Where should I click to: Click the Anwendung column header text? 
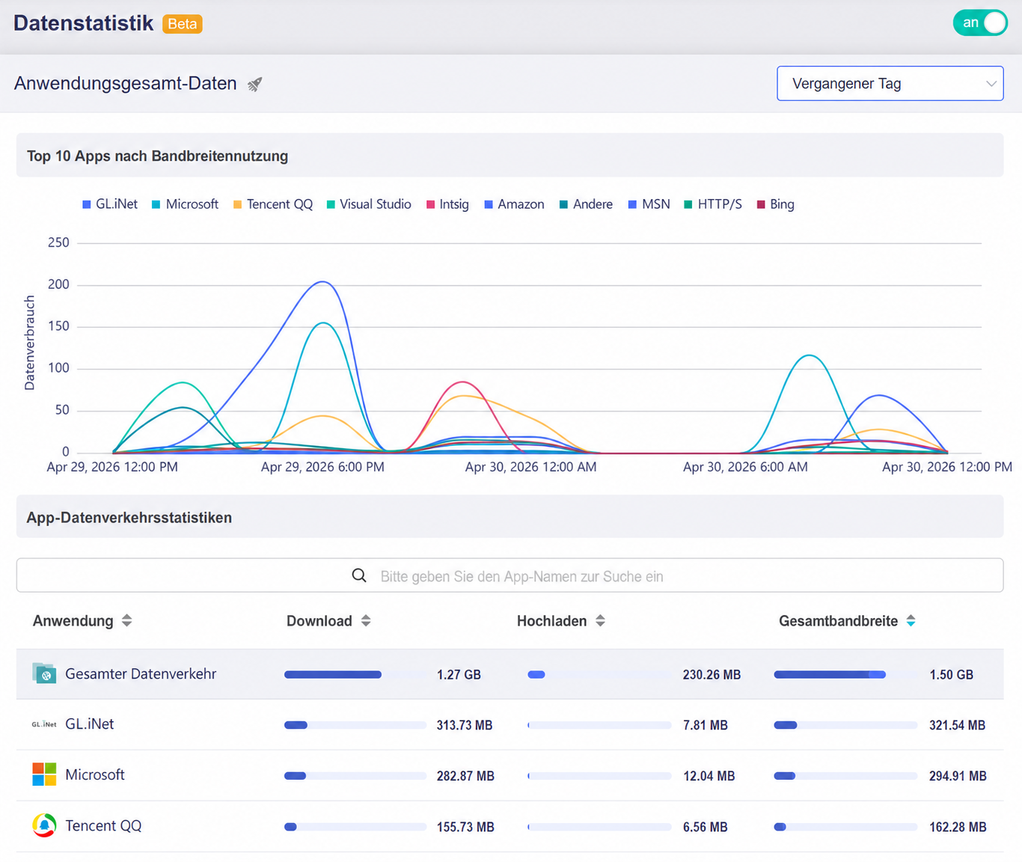tap(73, 621)
